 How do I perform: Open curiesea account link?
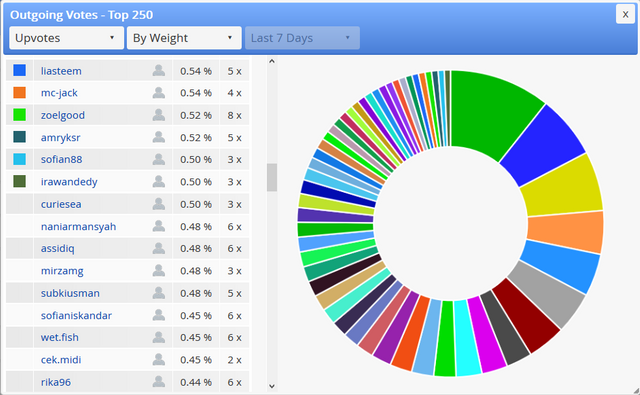[61, 204]
